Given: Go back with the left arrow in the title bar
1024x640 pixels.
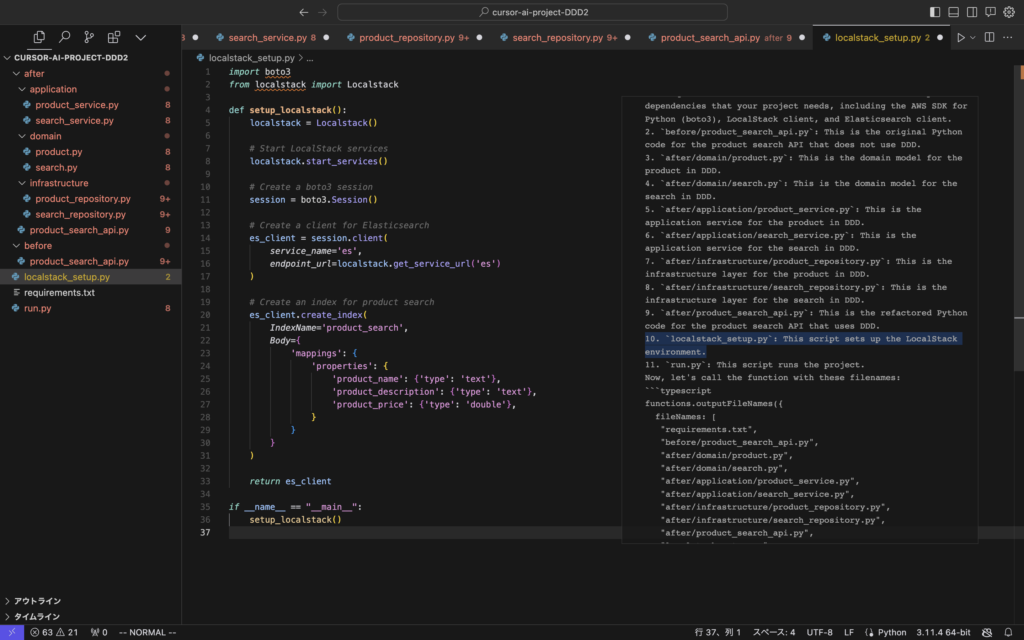Looking at the screenshot, I should tap(304, 12).
